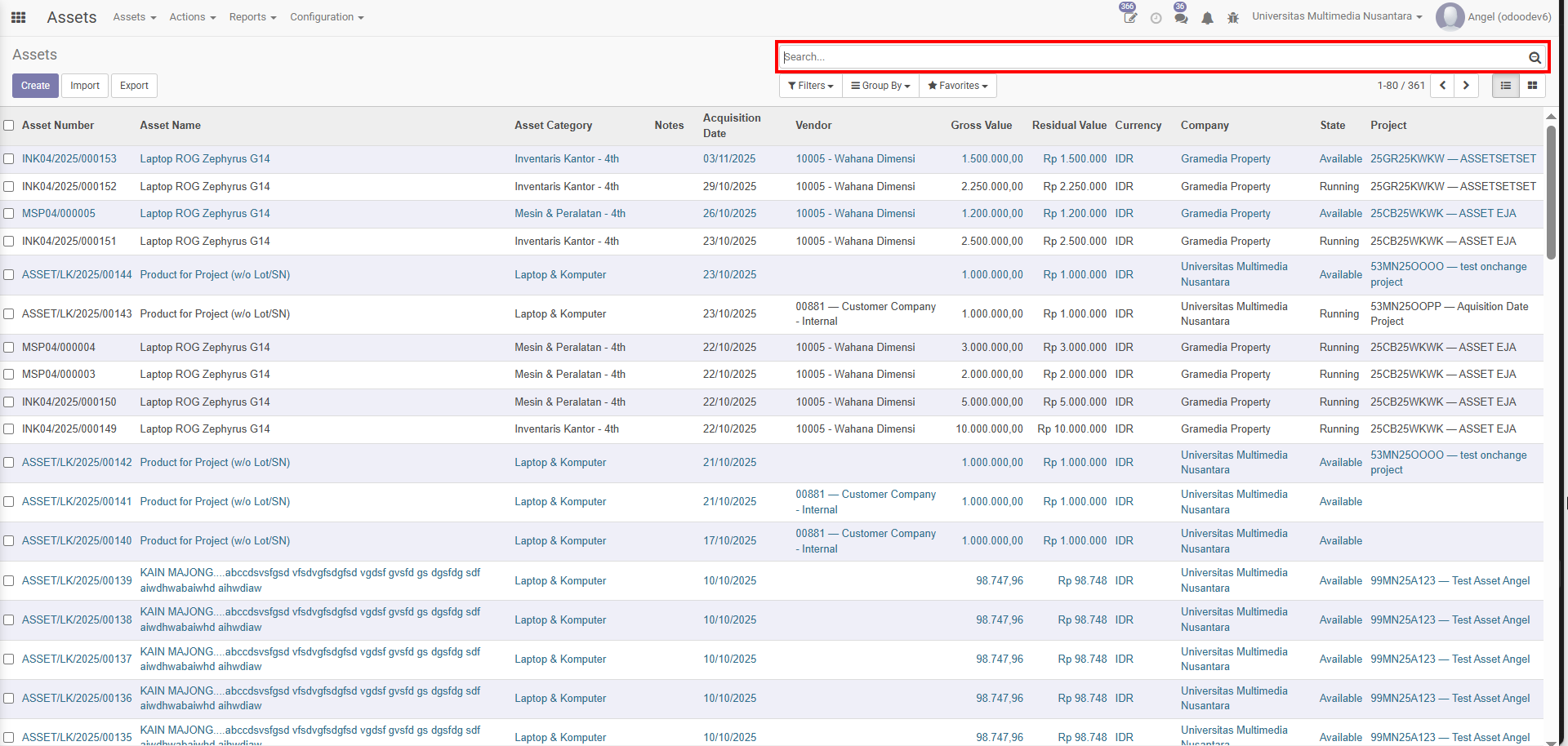Screen dimensions: 1568x746
Task: Expand the Group By dropdown
Action: coord(880,86)
